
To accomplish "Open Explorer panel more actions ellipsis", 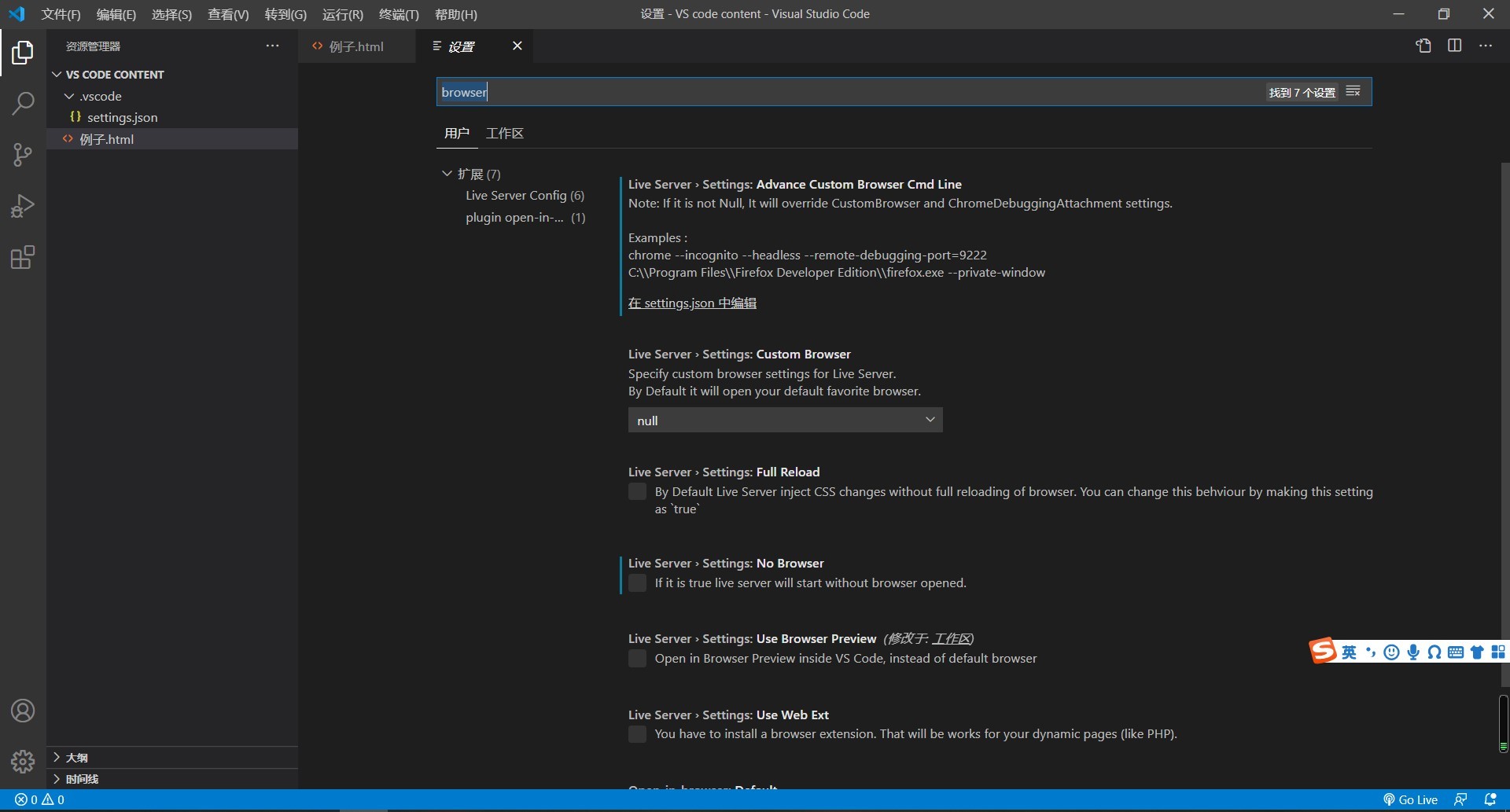I will (272, 46).
